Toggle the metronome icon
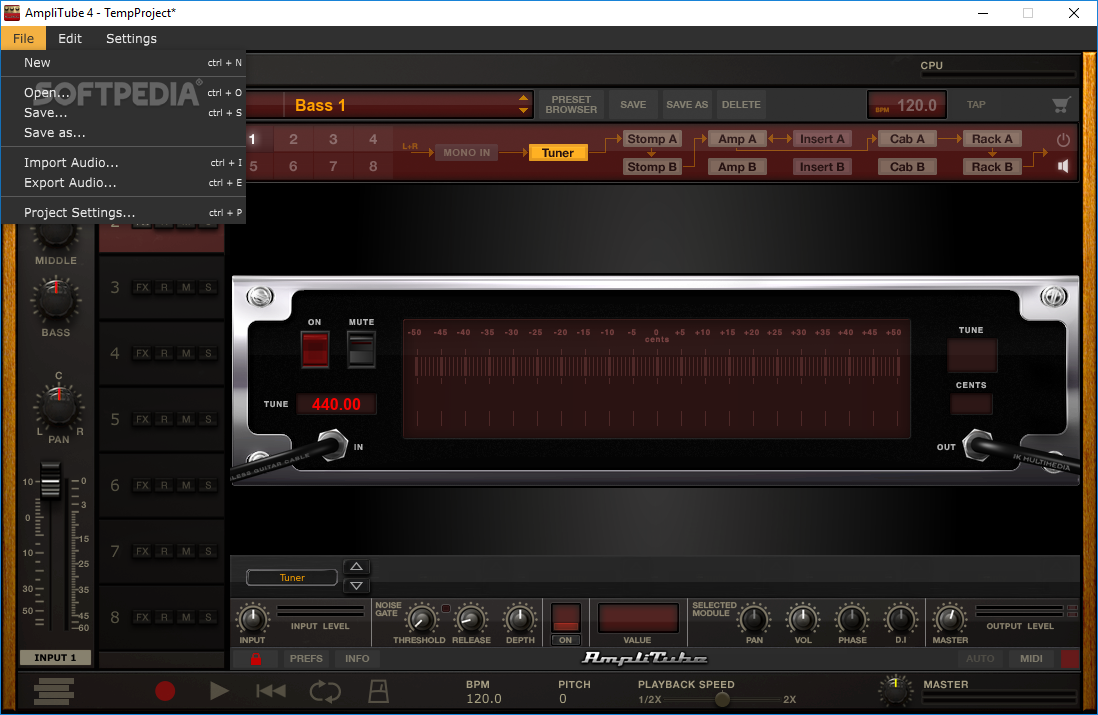 pos(378,691)
